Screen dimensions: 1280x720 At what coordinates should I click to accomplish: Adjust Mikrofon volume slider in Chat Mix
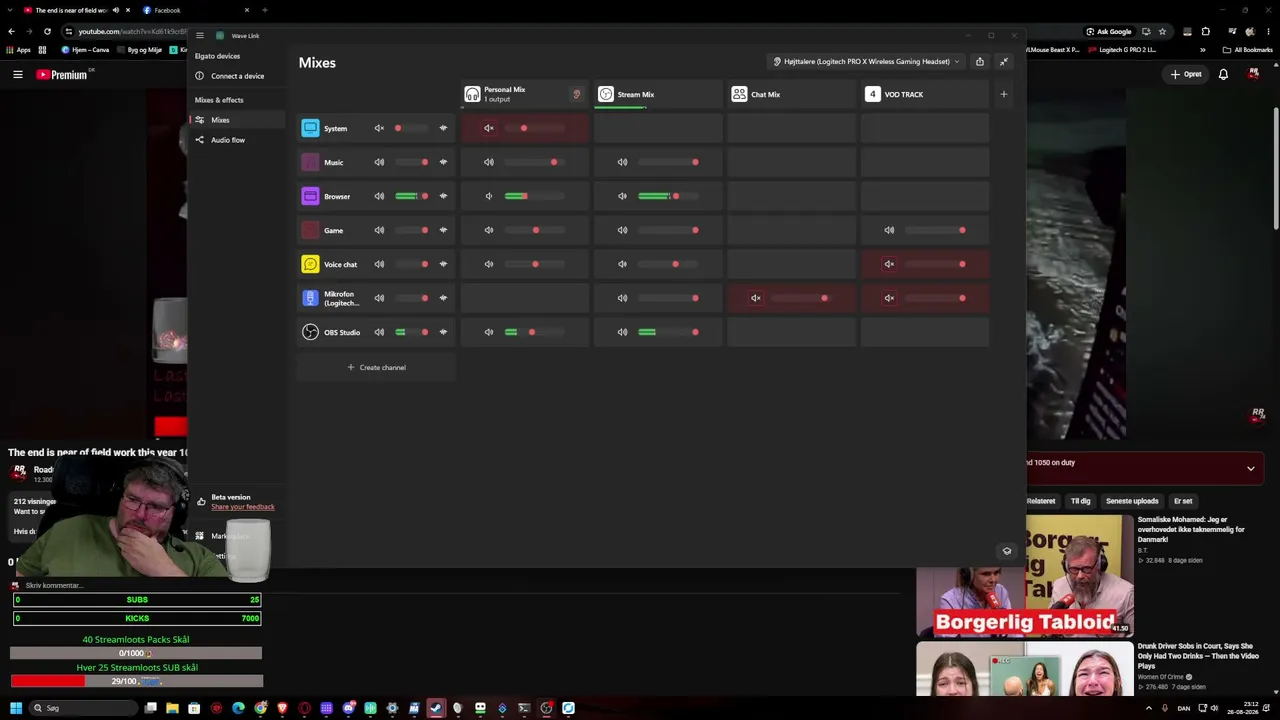[802, 298]
